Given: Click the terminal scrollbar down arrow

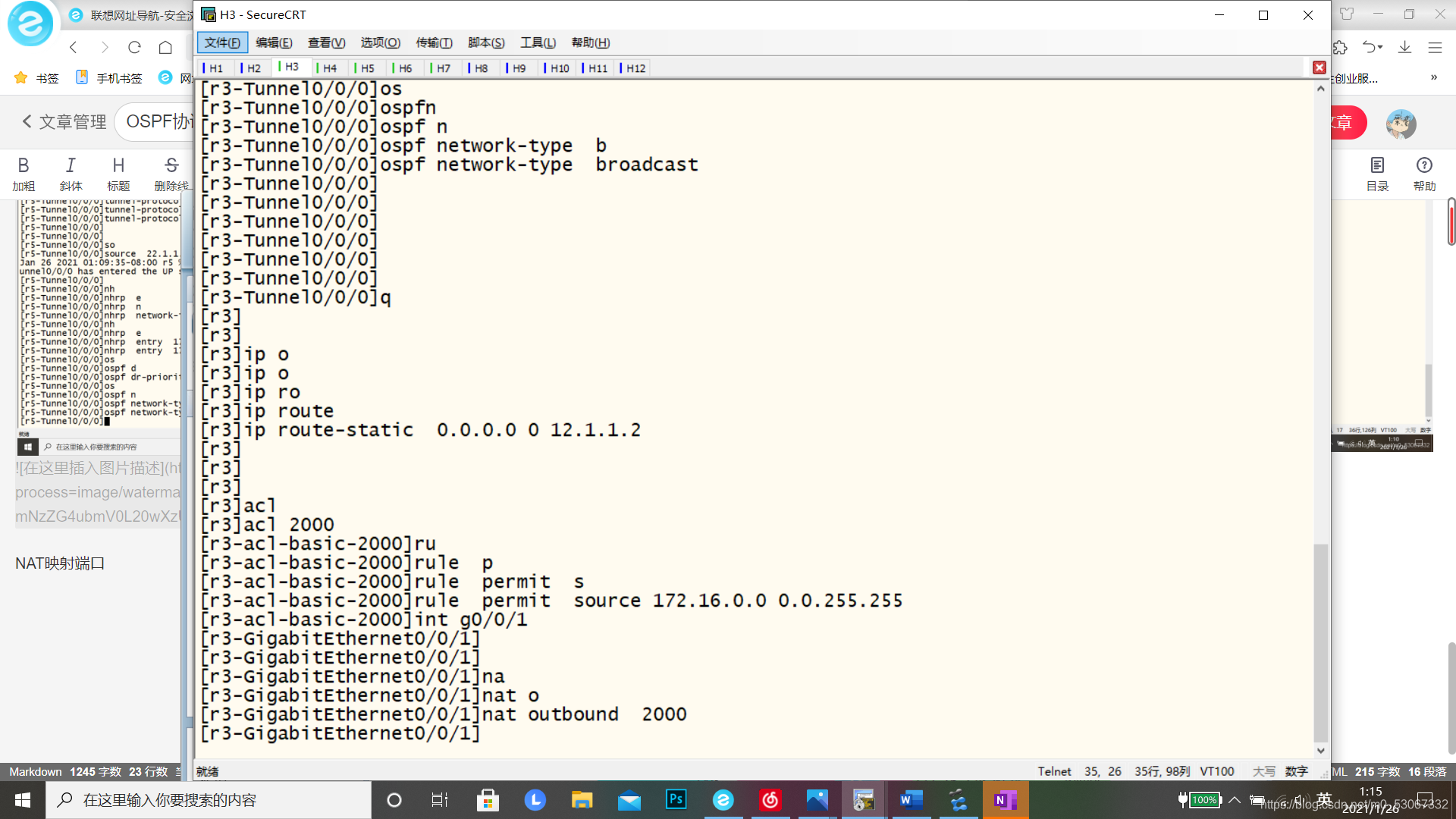Looking at the screenshot, I should click(1320, 751).
